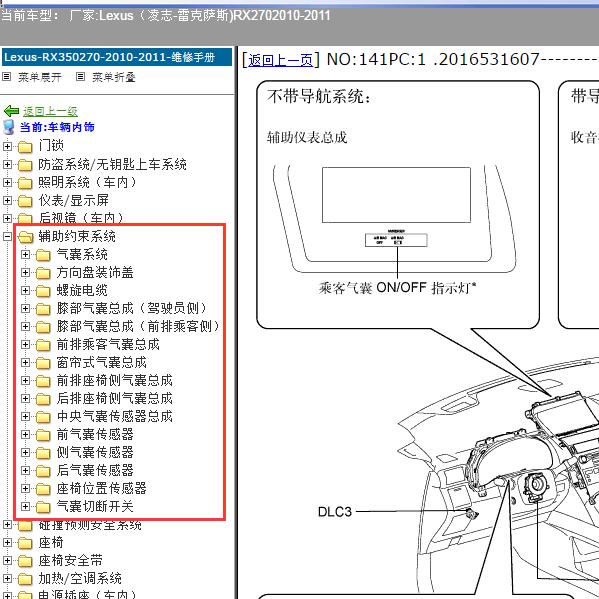Select the 辅助约束系统 tree label
Viewport: 599px width, 599px height.
pyautogui.click(x=77, y=236)
